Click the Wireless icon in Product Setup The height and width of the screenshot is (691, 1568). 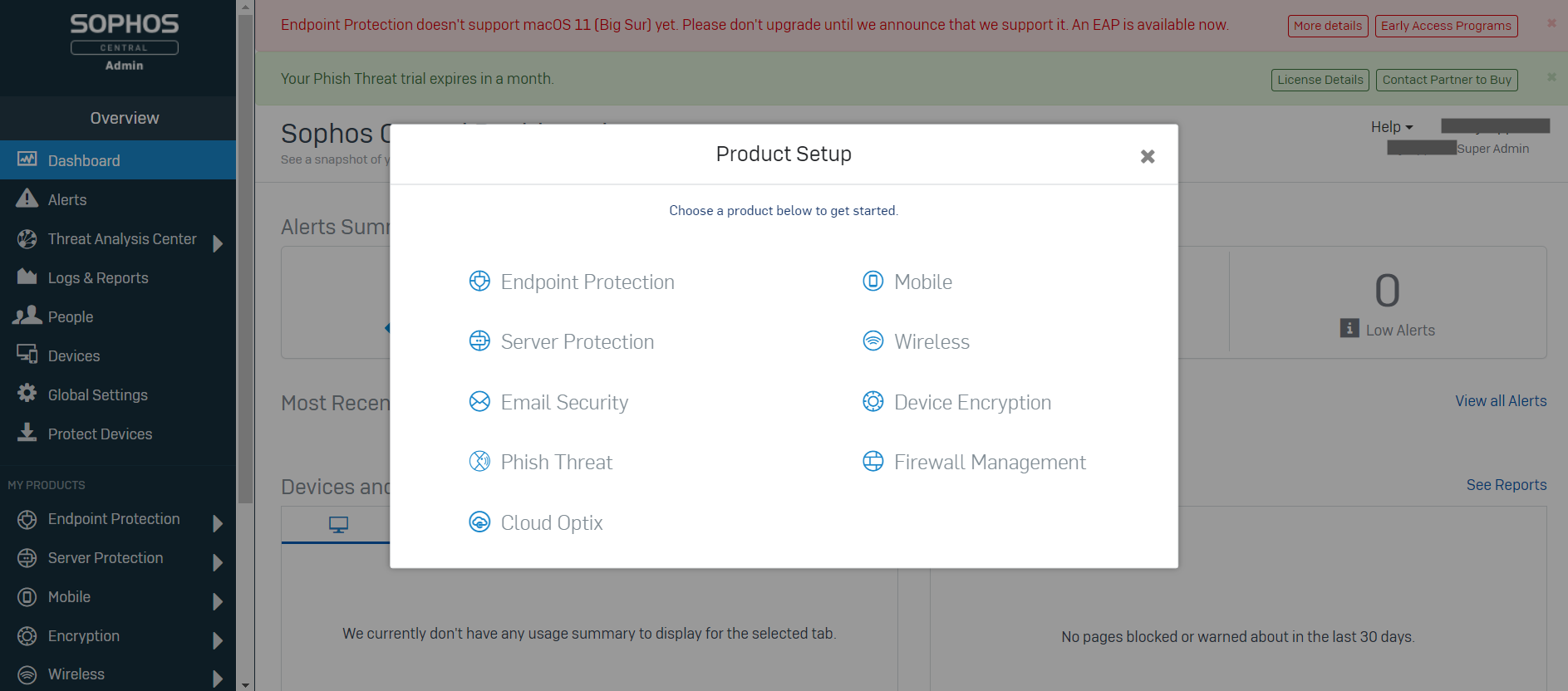(873, 341)
